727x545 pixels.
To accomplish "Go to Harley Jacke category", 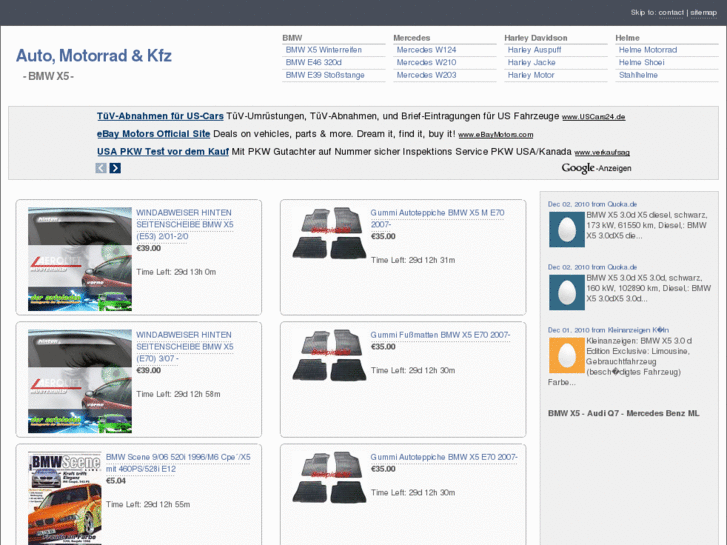I will [x=531, y=62].
